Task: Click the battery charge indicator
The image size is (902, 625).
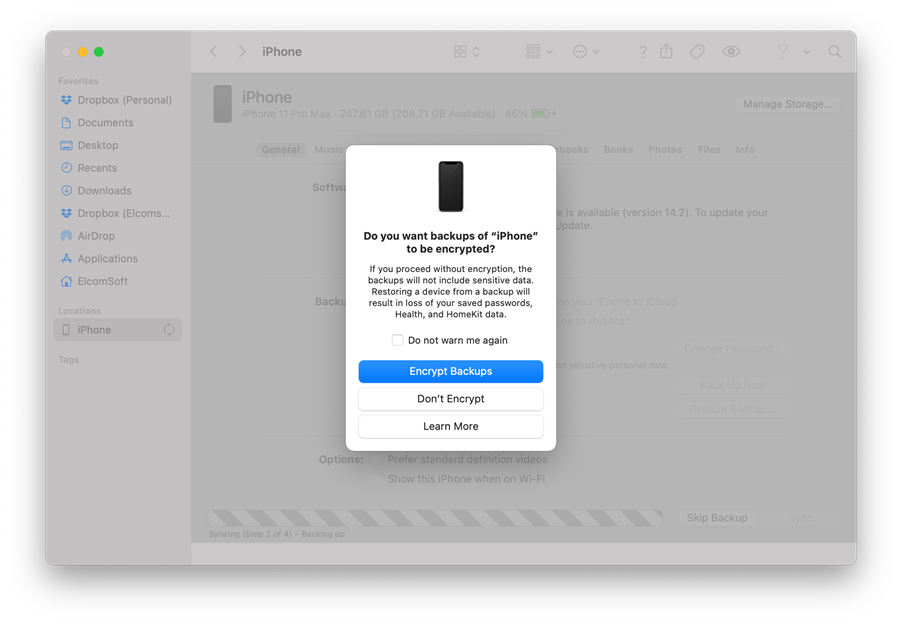Action: click(x=543, y=113)
